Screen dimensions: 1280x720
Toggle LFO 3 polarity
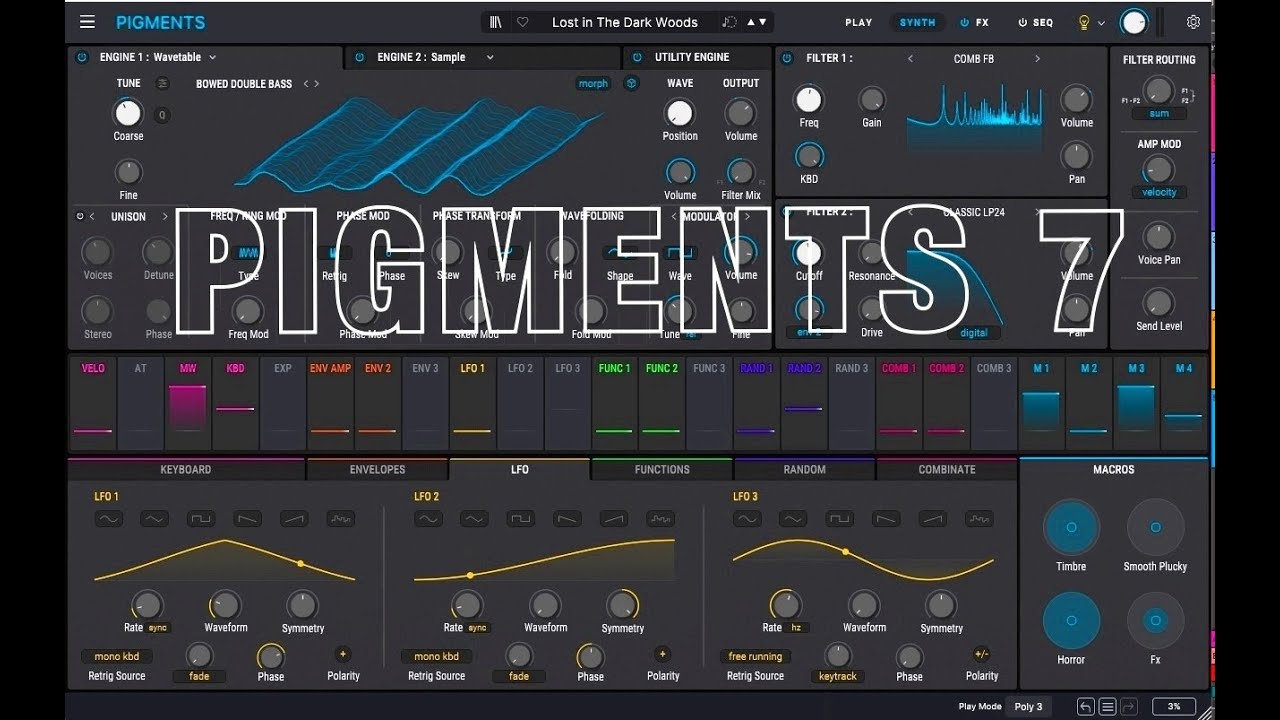coord(981,655)
